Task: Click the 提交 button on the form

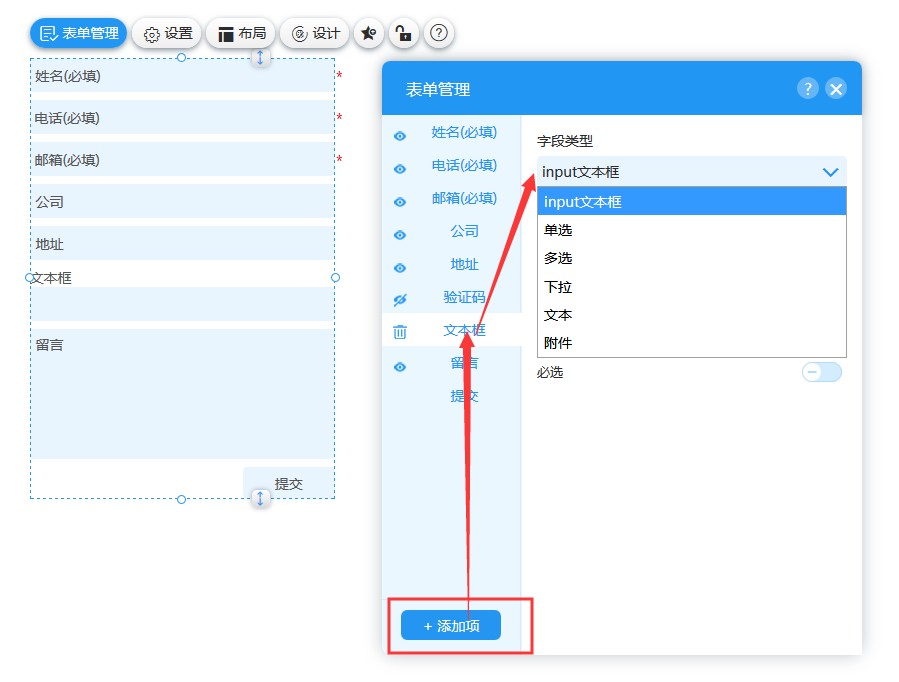Action: point(288,483)
